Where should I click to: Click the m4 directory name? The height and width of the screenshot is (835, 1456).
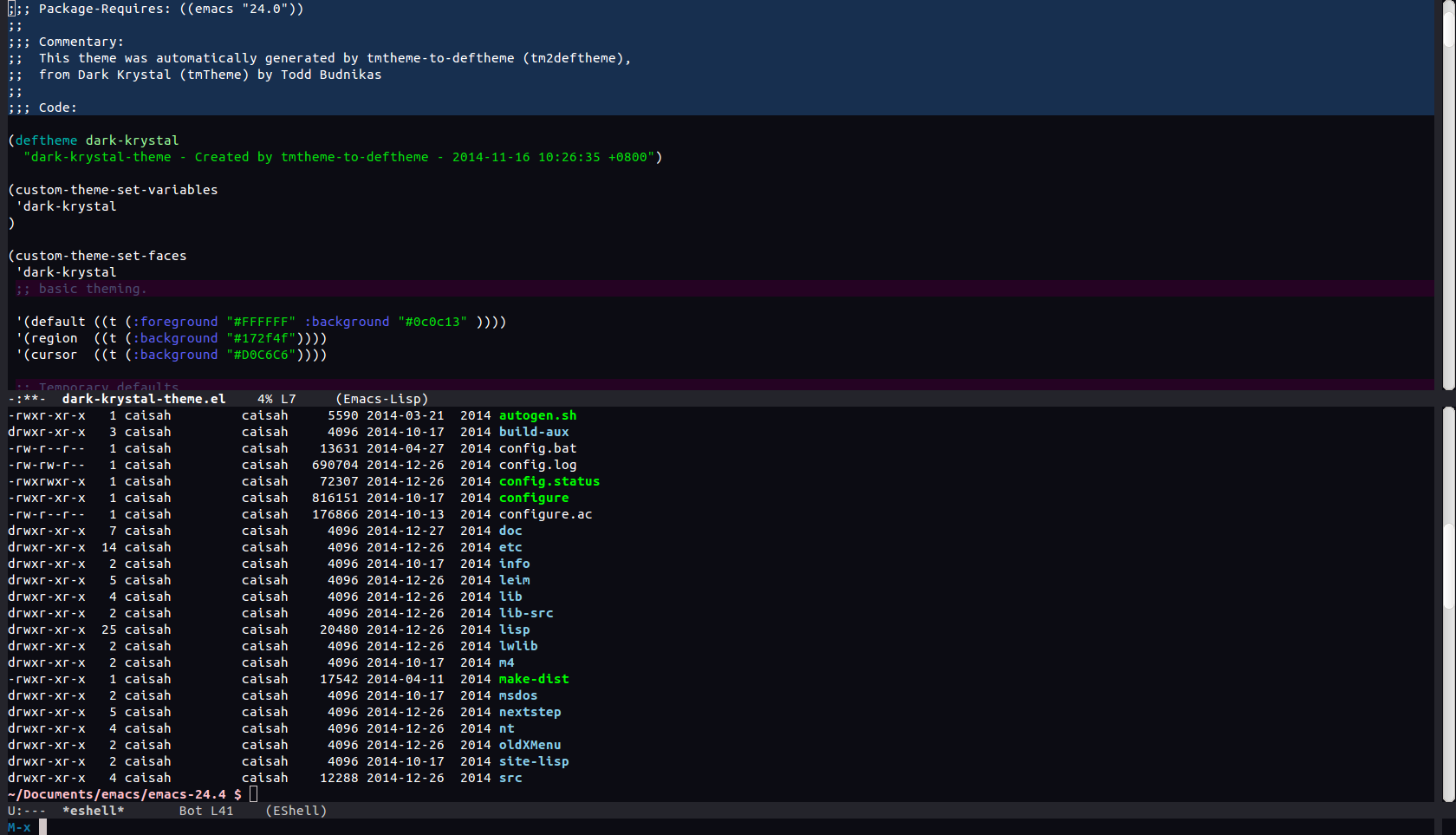point(506,662)
